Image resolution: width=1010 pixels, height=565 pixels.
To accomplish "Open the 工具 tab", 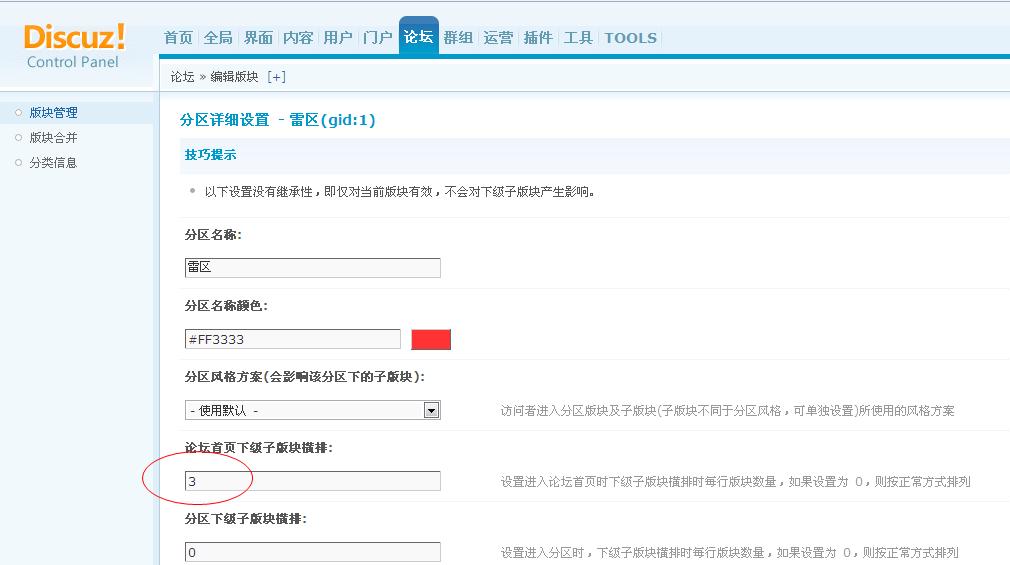I will pyautogui.click(x=578, y=38).
